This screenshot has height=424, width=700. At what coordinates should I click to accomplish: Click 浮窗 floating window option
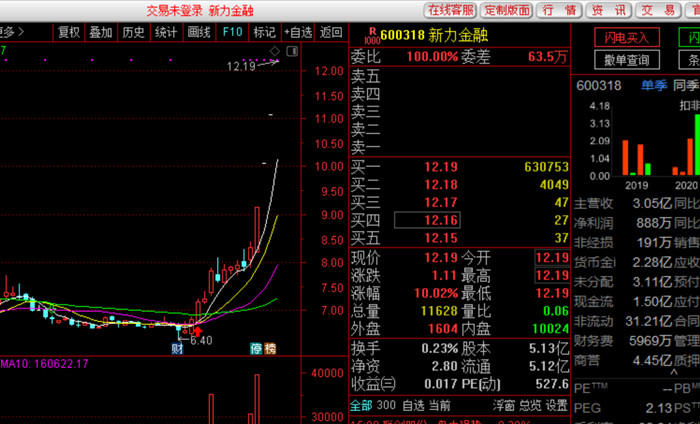click(x=504, y=405)
